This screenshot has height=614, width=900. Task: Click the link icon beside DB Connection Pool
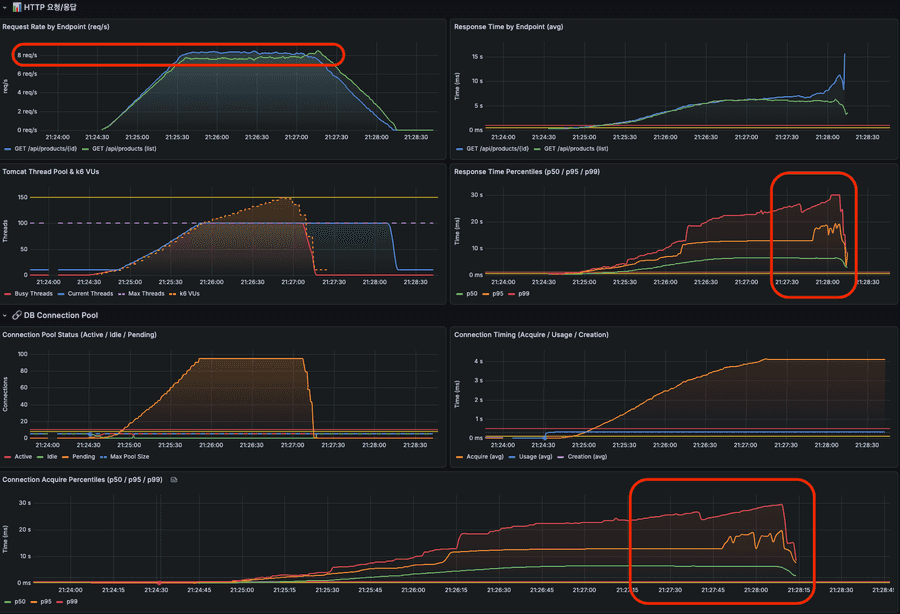[x=17, y=316]
